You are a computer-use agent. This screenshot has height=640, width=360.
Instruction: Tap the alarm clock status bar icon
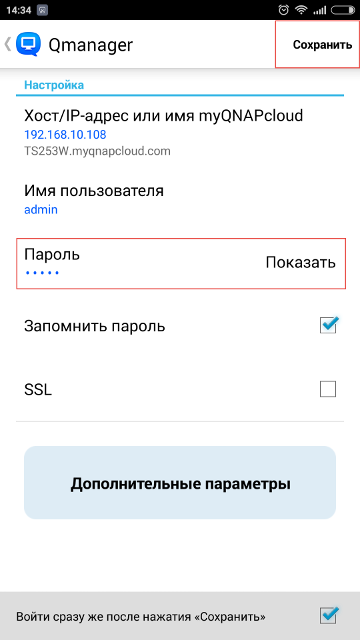click(283, 10)
